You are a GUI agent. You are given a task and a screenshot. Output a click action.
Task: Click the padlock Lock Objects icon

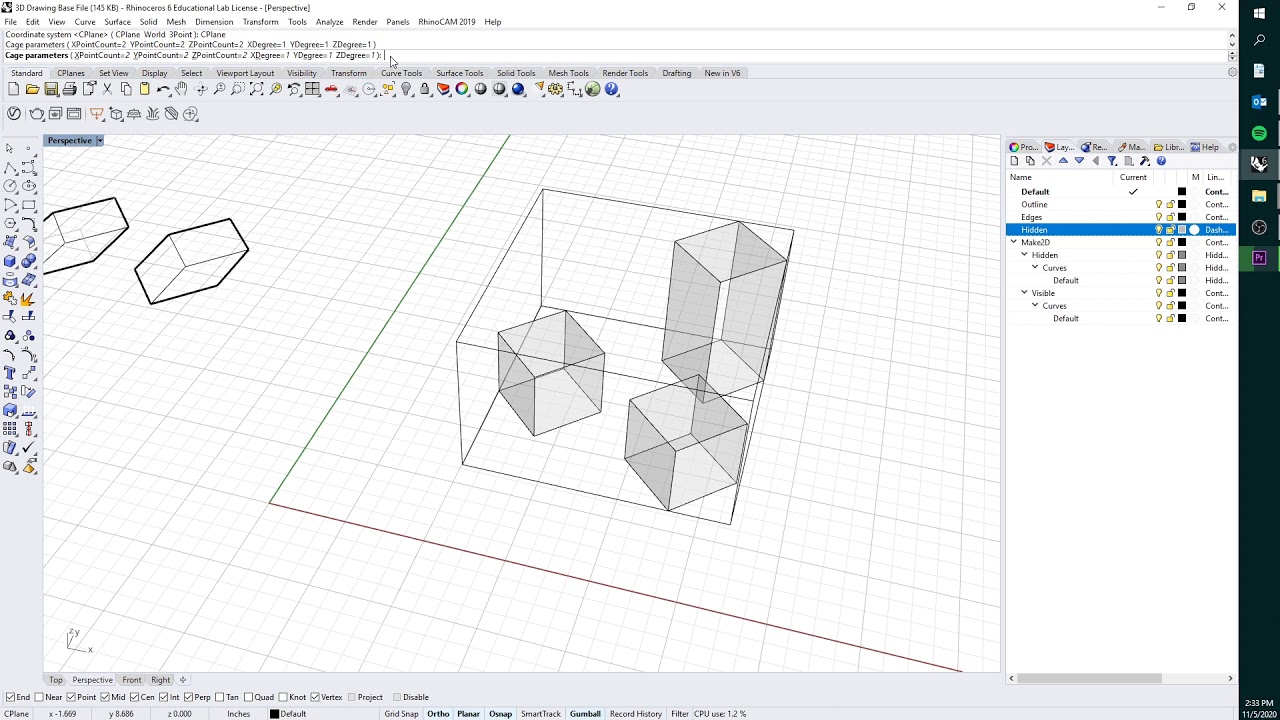(425, 89)
